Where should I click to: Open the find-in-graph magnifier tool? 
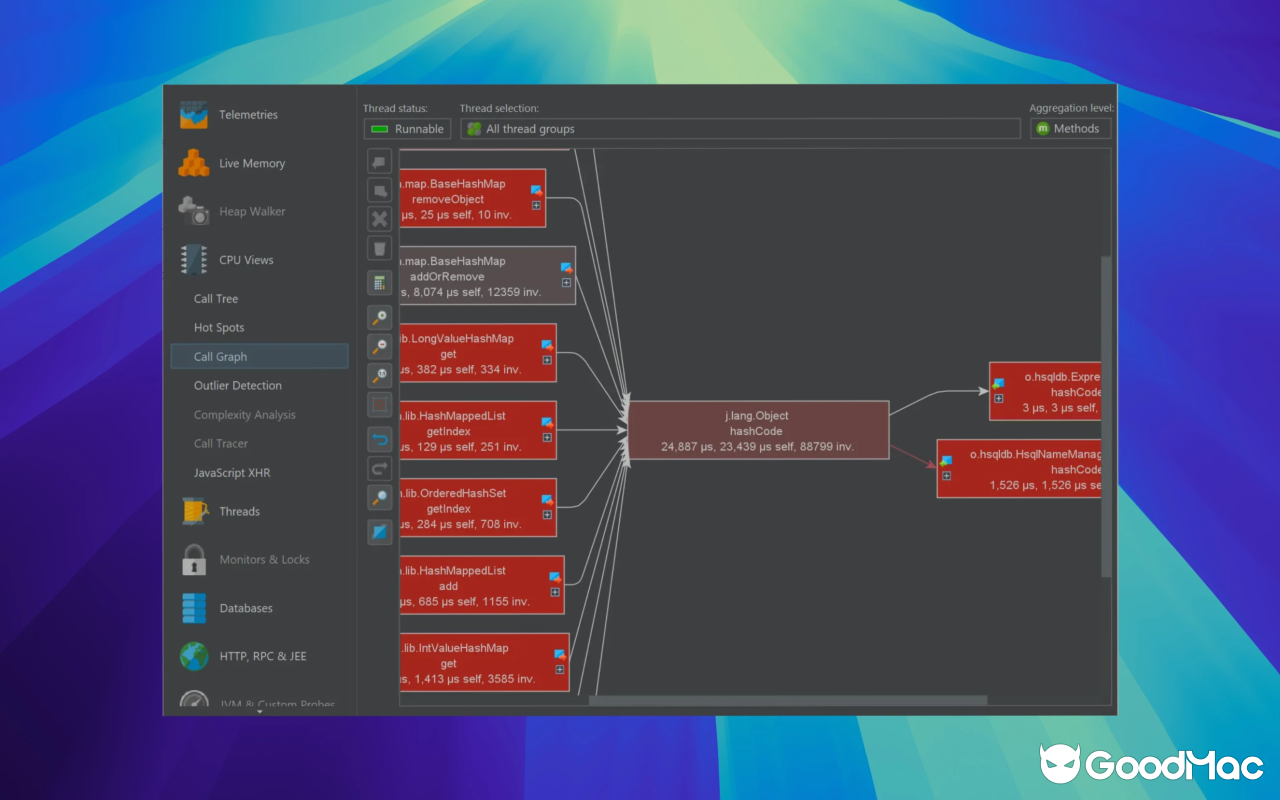click(x=379, y=496)
